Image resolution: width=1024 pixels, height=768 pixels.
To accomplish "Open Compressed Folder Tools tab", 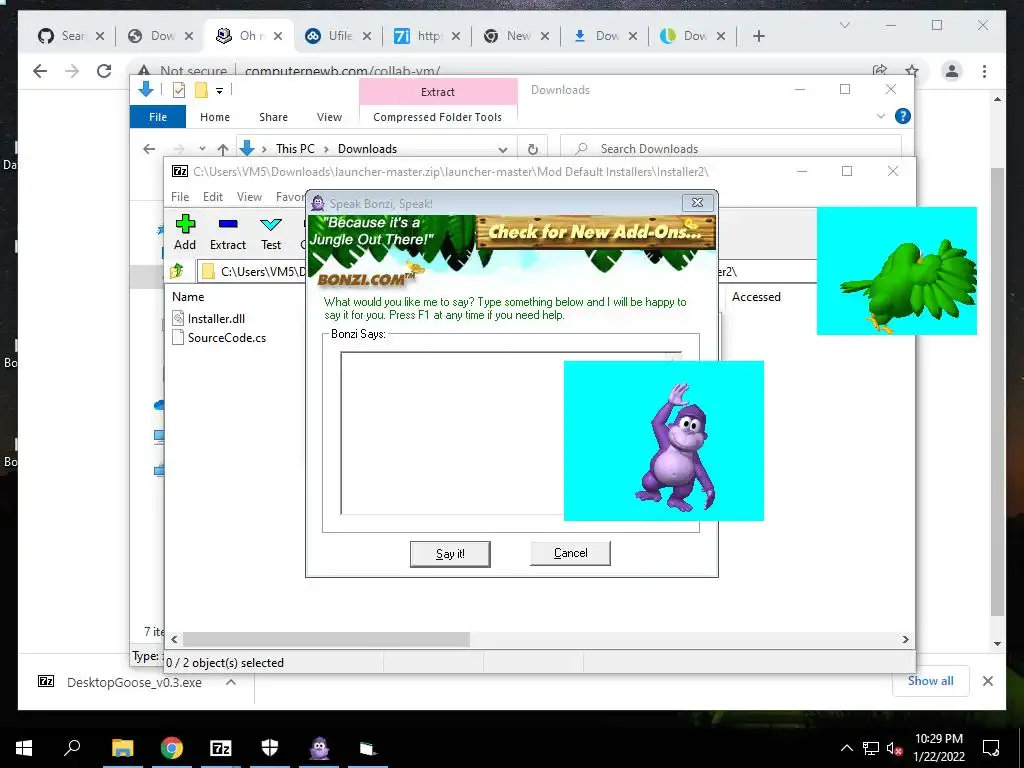I will click(x=438, y=117).
